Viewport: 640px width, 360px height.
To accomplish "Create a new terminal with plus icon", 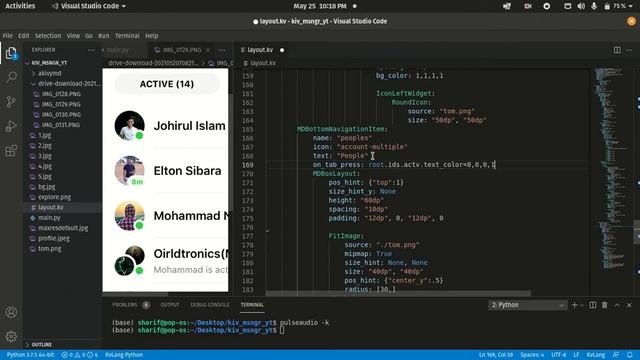I will [574, 305].
